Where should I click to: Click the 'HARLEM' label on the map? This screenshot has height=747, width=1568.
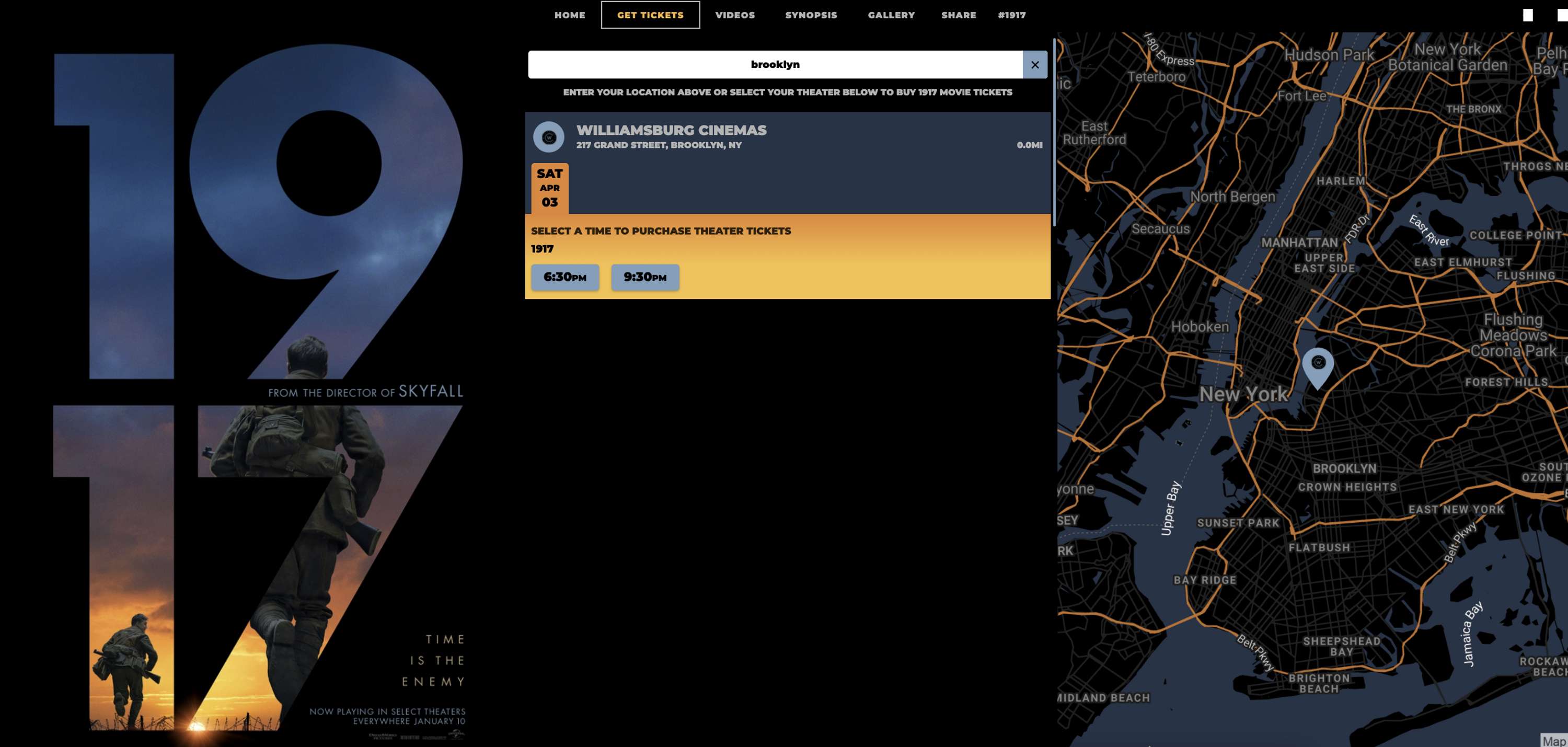click(x=1341, y=181)
